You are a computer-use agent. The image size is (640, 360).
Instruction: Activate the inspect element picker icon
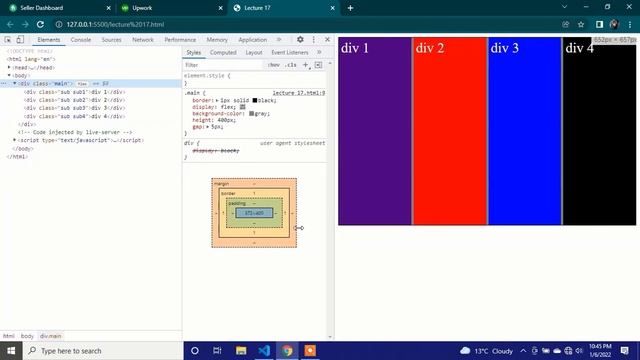[8, 40]
